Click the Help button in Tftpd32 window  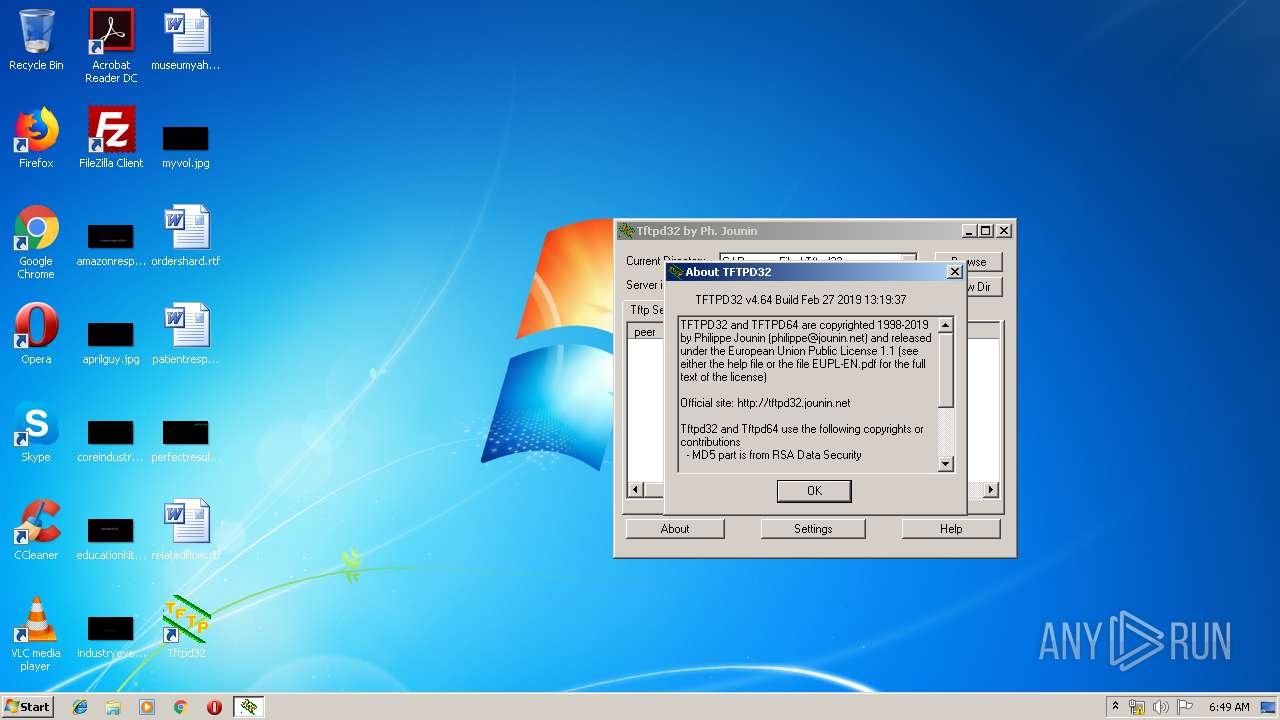pos(951,529)
